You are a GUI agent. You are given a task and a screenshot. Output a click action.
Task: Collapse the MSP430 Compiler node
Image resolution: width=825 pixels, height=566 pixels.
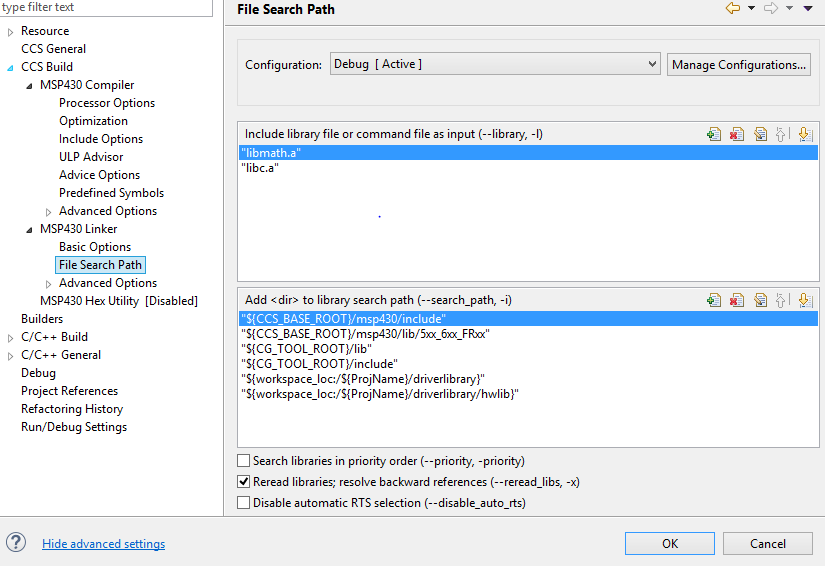tap(30, 85)
